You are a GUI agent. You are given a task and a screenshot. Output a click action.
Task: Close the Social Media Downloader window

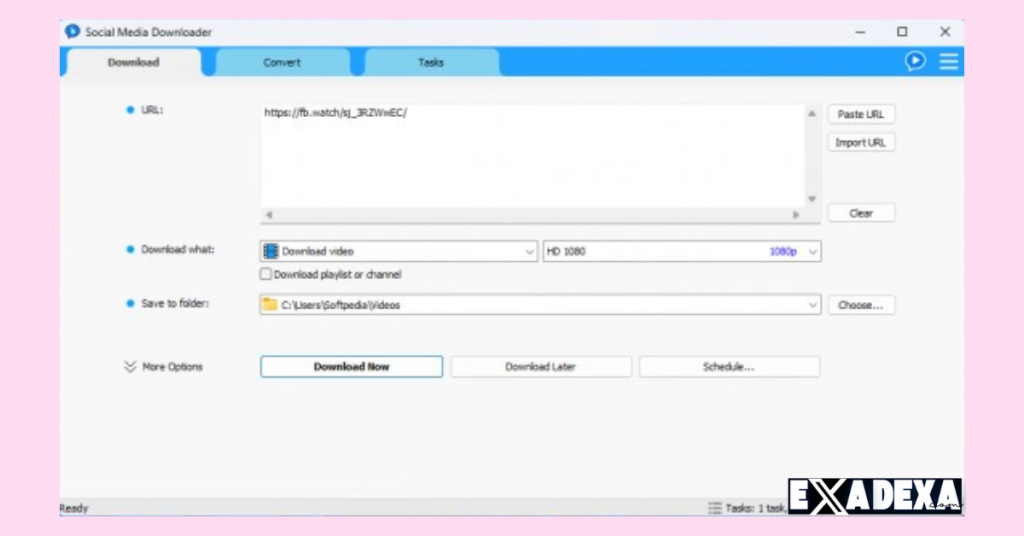click(x=945, y=32)
